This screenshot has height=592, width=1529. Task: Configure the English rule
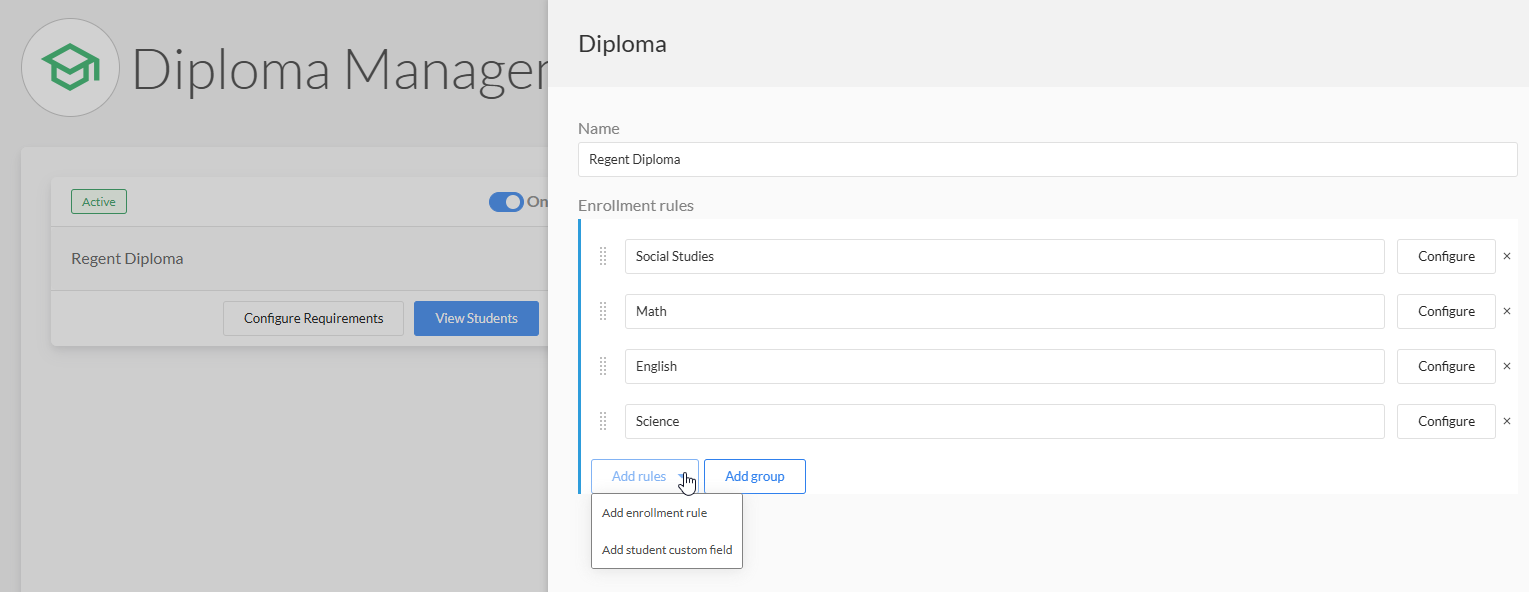[1446, 366]
